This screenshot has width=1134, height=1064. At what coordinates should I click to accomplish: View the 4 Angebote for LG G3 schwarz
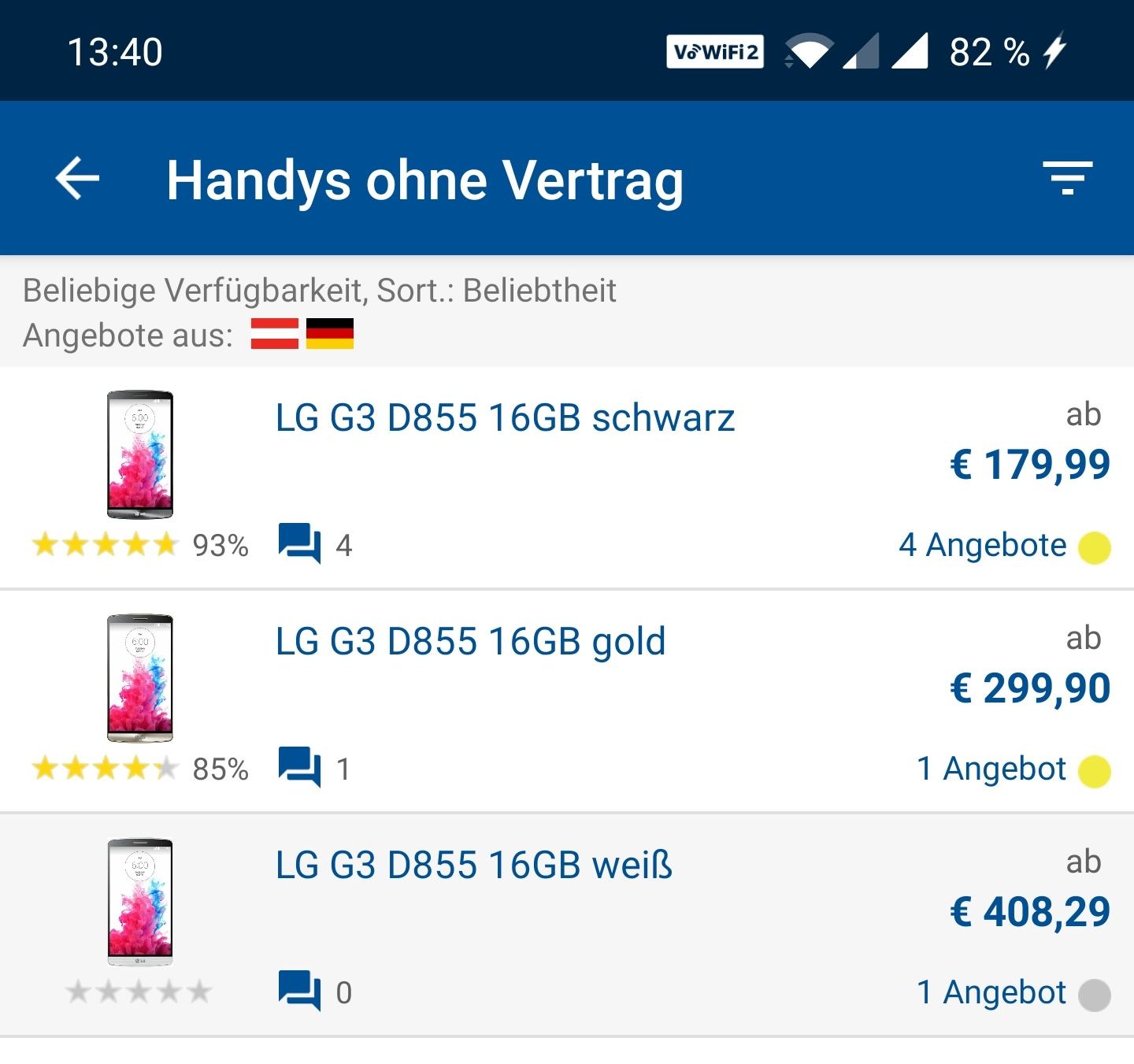[982, 545]
